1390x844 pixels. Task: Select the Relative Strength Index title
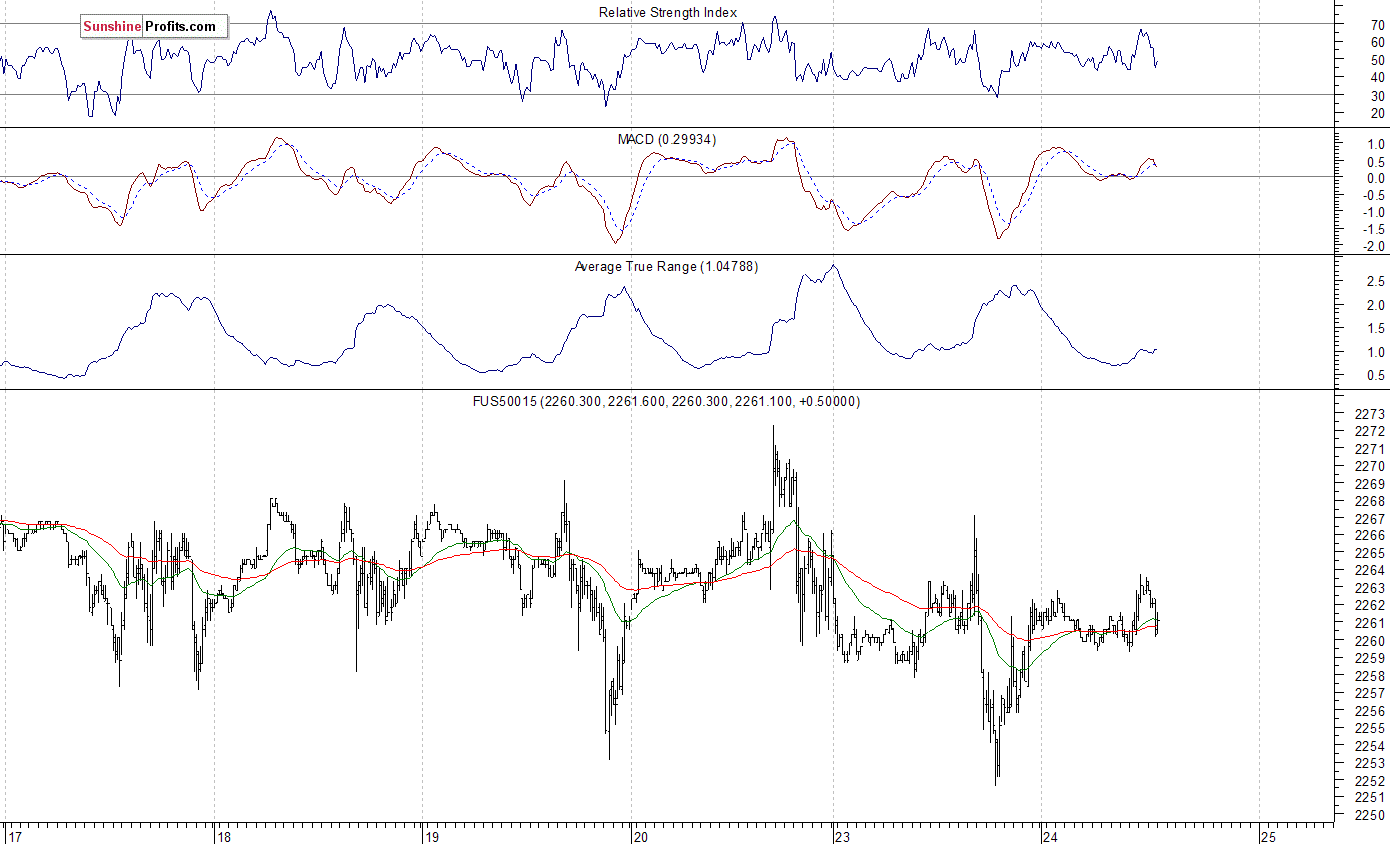[668, 13]
